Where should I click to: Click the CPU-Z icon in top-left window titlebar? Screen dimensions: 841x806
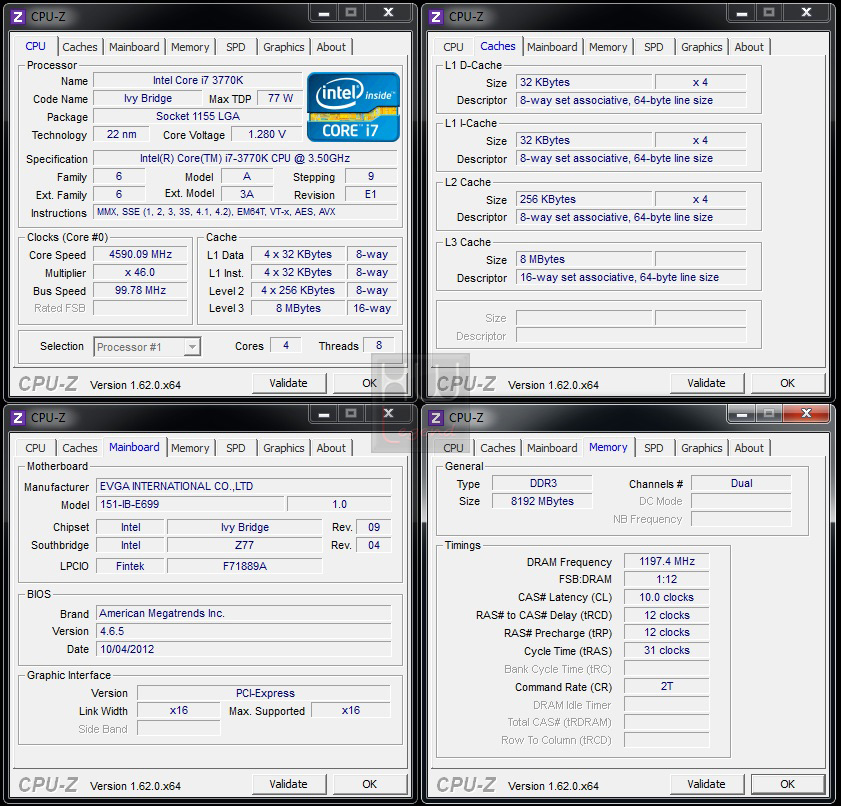17,17
